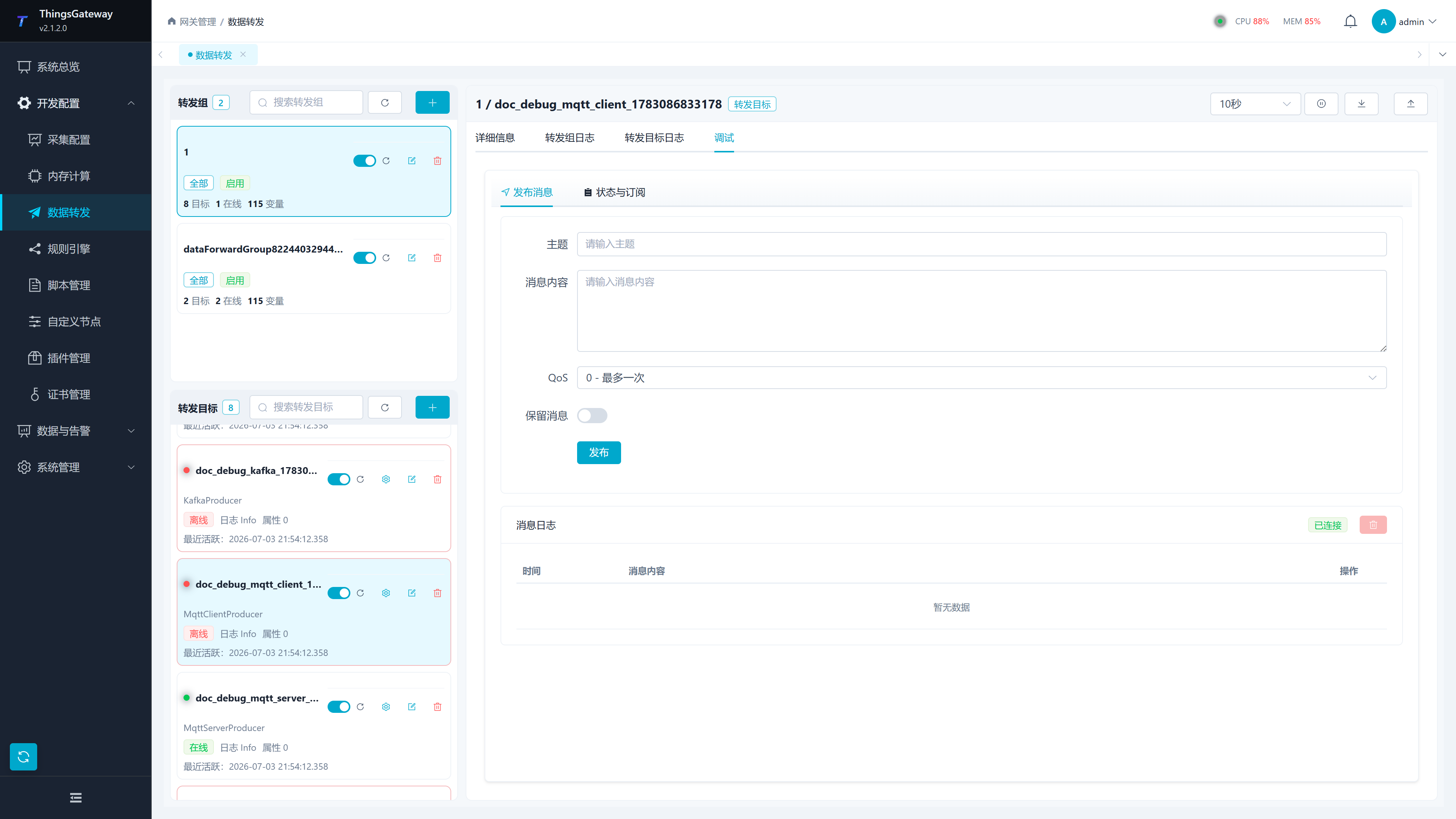
Task: Click the 主题 topic input field
Action: pyautogui.click(x=981, y=243)
